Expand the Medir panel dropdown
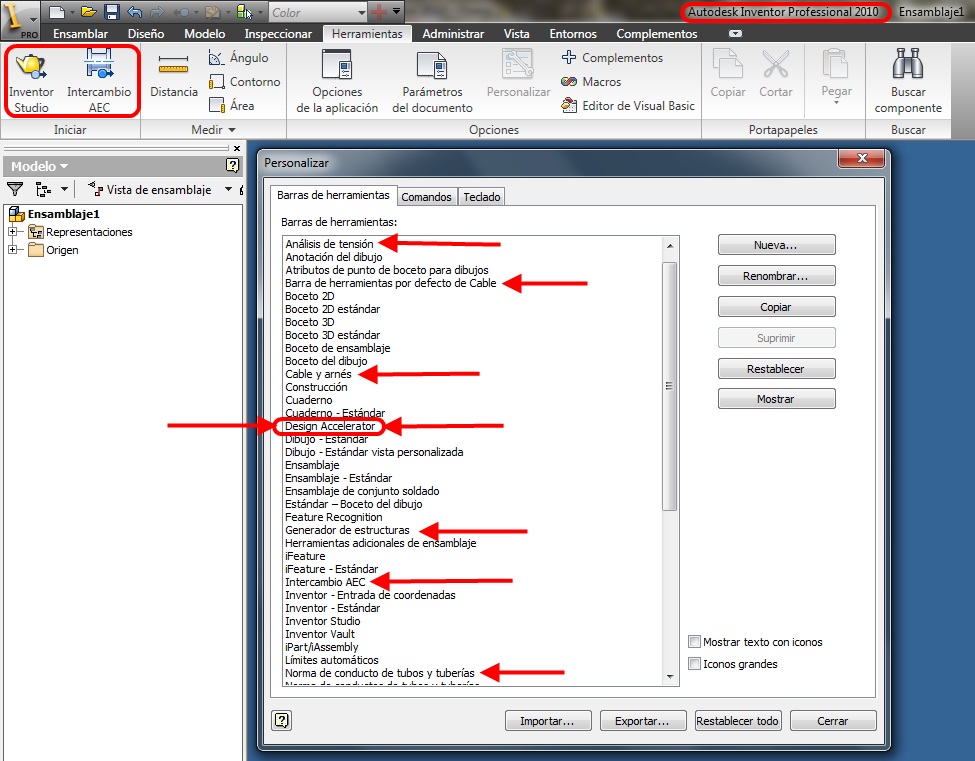This screenshot has height=761, width=975. pyautogui.click(x=232, y=130)
